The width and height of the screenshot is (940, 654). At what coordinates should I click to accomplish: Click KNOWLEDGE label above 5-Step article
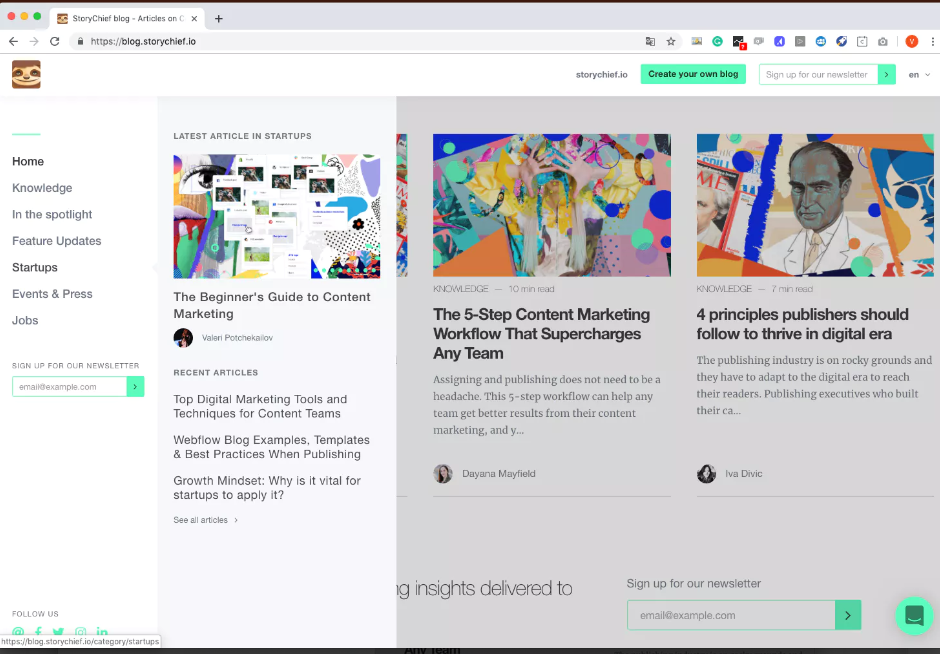tap(460, 289)
